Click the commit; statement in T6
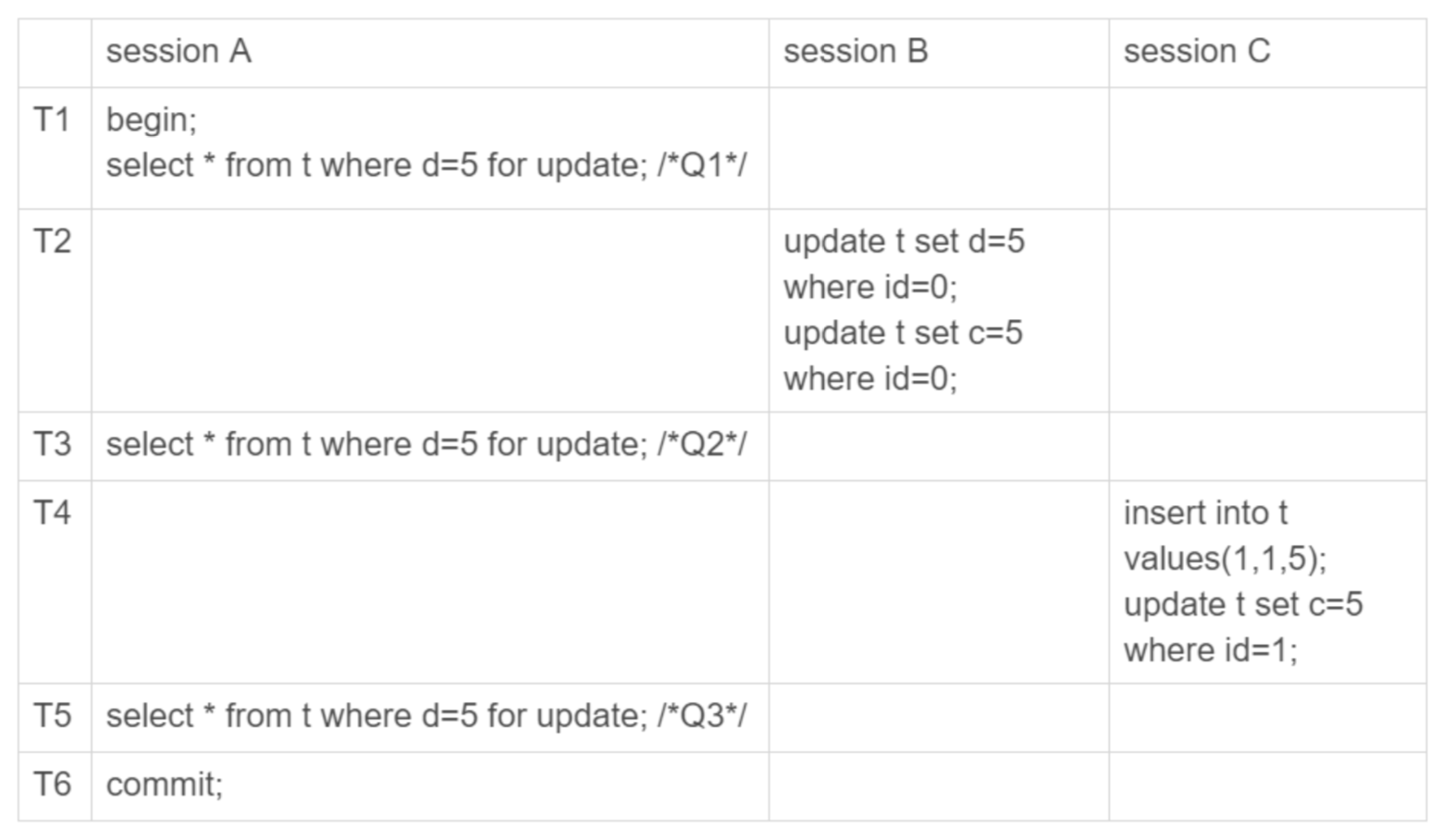1456x838 pixels. [165, 784]
